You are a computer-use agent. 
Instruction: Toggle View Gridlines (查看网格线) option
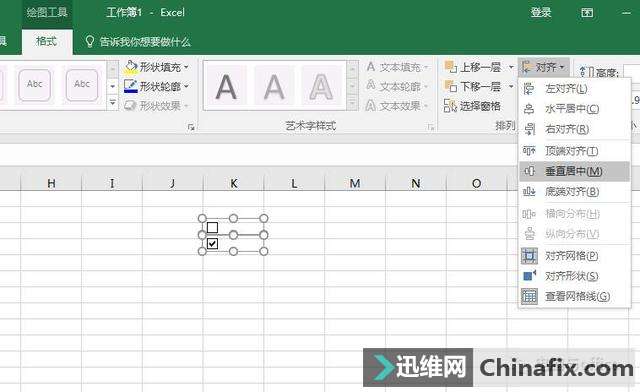pos(574,296)
